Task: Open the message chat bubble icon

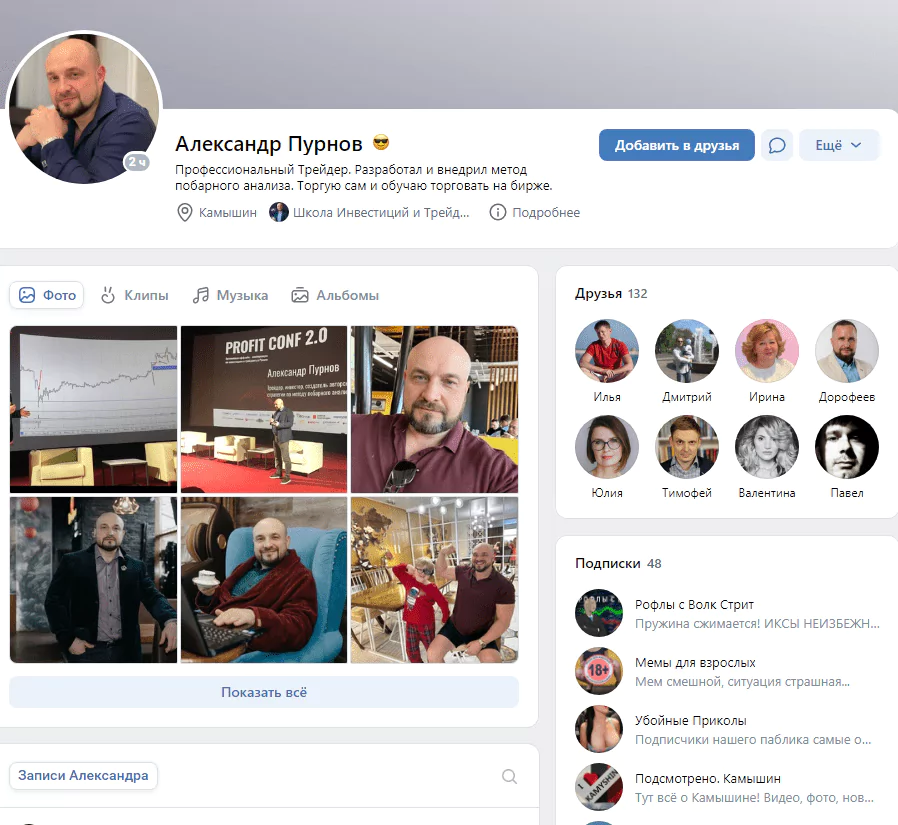Action: click(777, 145)
